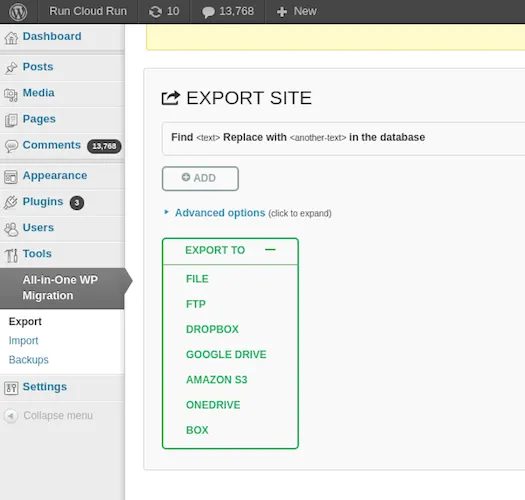This screenshot has width=525, height=500.
Task: Open the New content menu
Action: tap(305, 11)
